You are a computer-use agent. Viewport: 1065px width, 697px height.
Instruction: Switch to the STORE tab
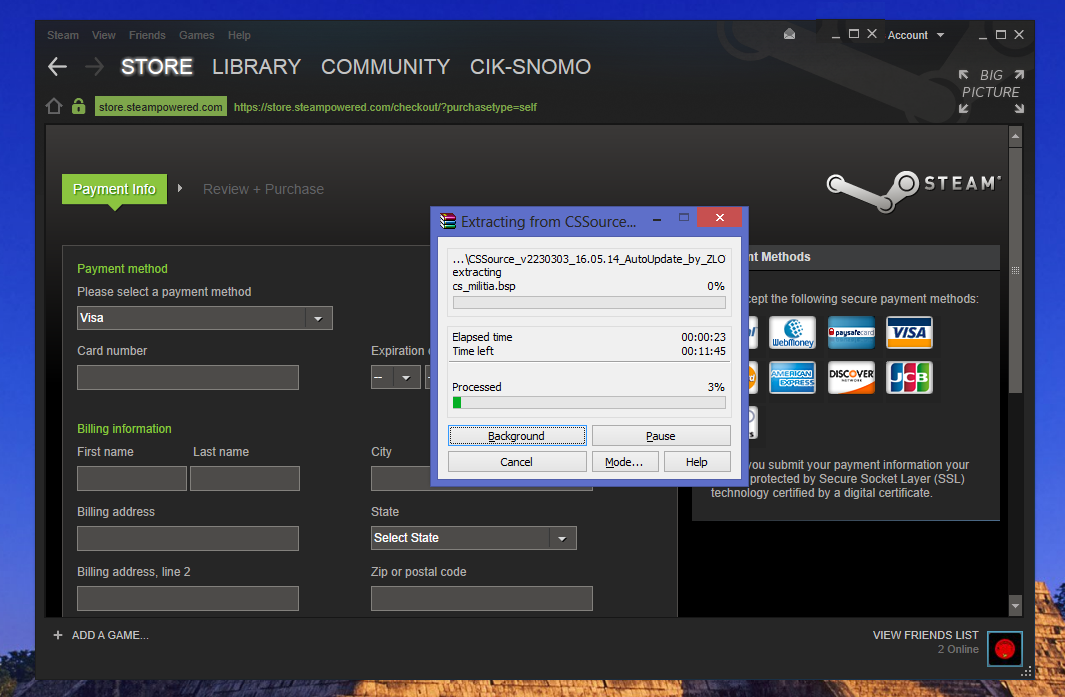click(157, 67)
